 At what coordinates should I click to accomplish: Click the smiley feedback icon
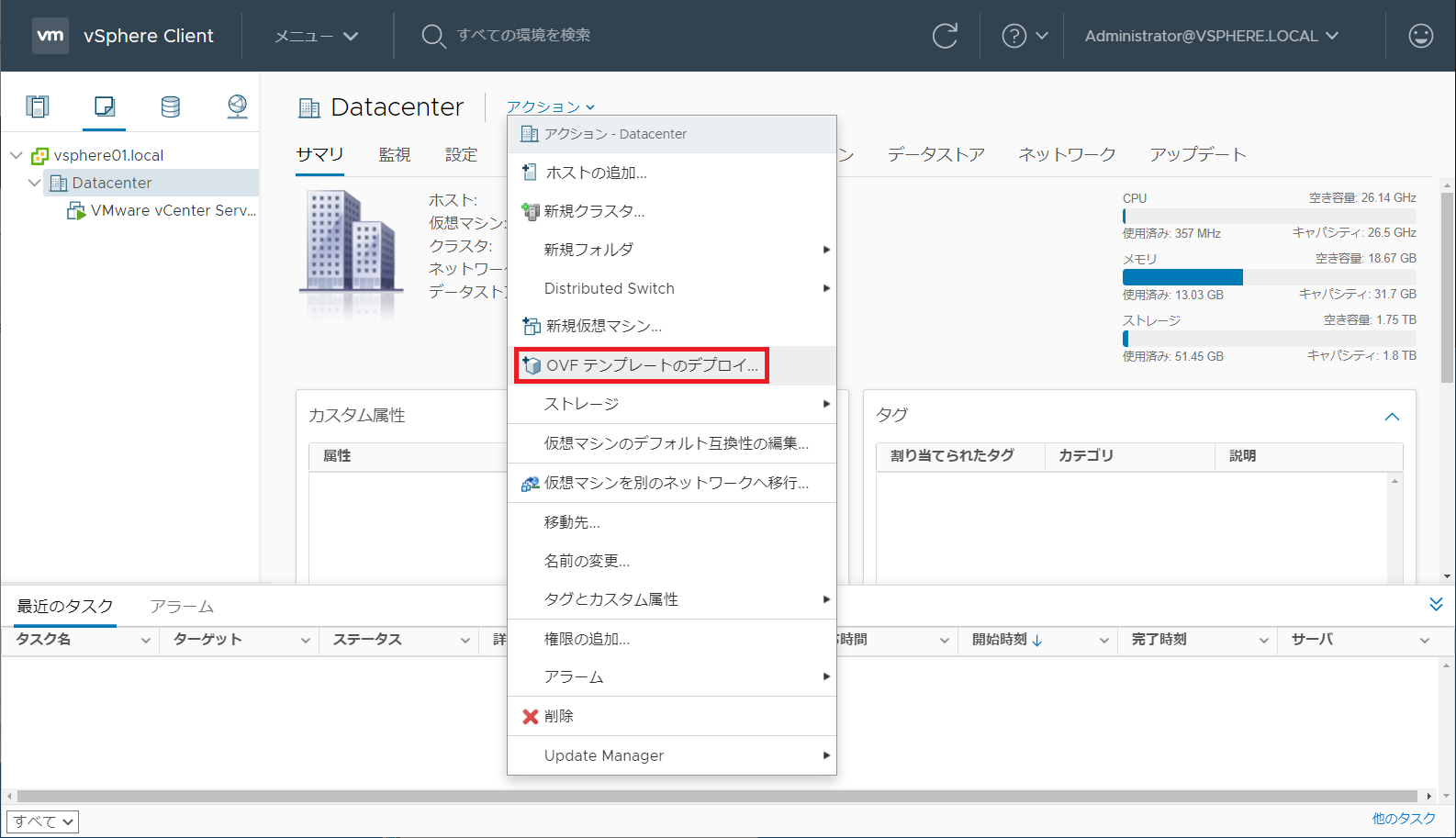click(x=1420, y=36)
